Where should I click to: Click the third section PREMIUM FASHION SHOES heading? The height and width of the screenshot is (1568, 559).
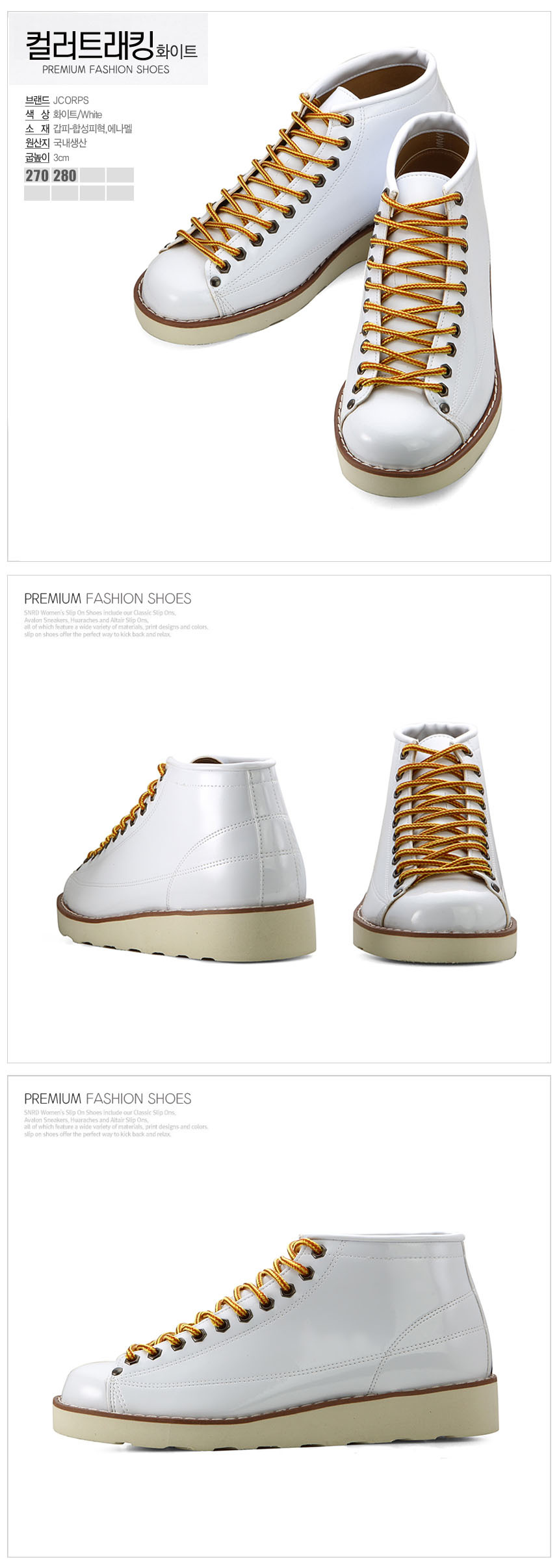[108, 1098]
